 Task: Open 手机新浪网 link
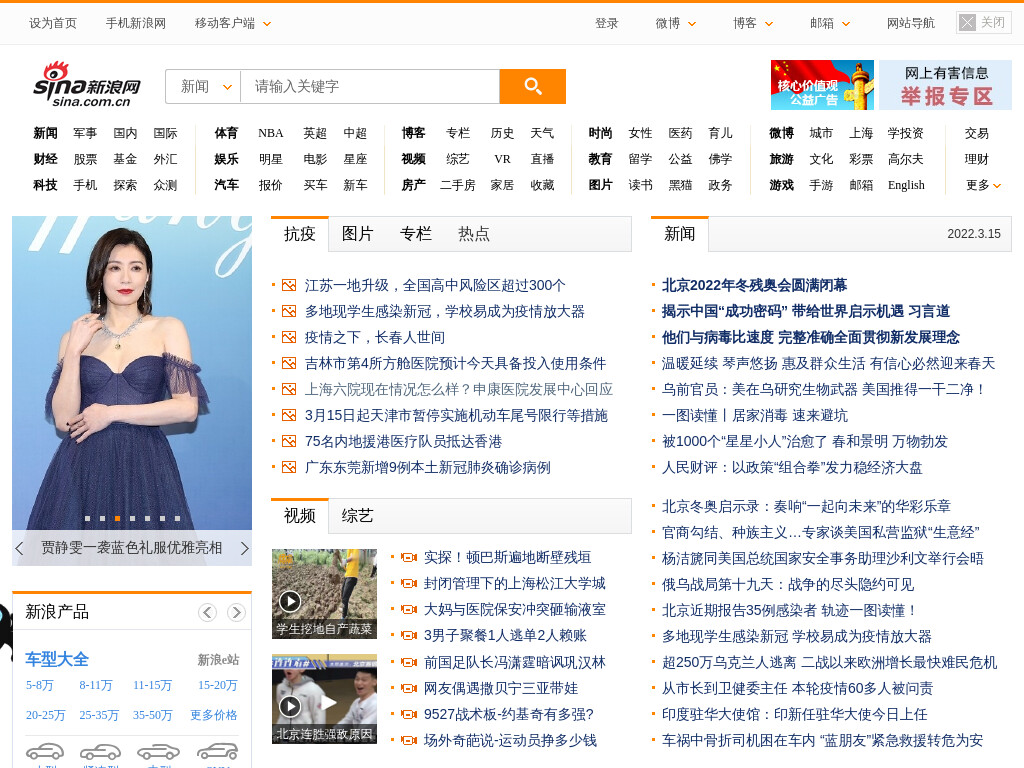pos(136,24)
